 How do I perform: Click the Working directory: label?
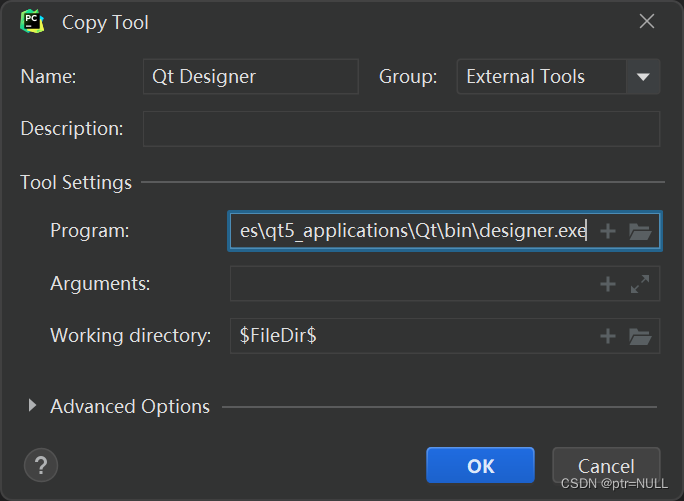pyautogui.click(x=131, y=336)
